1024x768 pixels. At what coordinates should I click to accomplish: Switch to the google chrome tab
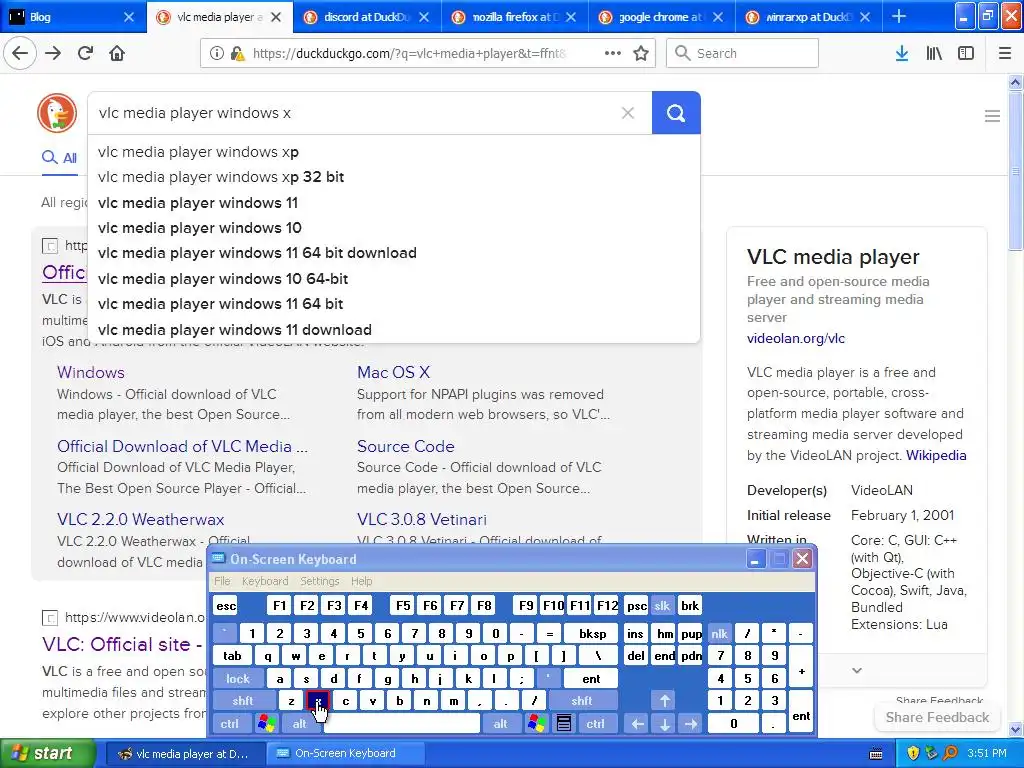pyautogui.click(x=661, y=17)
